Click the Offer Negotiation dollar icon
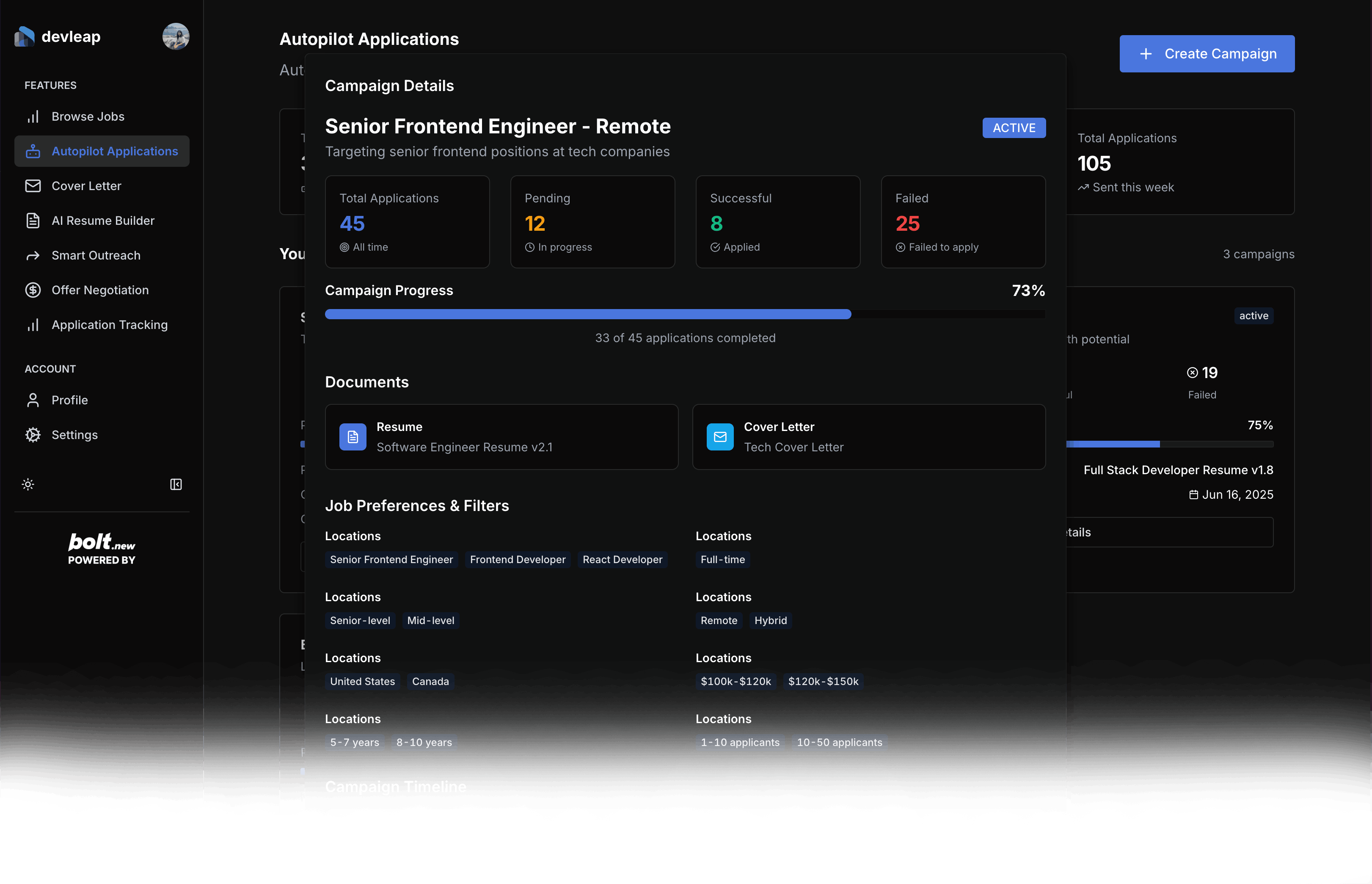Screen dimensions: 1372x884 tap(33, 290)
